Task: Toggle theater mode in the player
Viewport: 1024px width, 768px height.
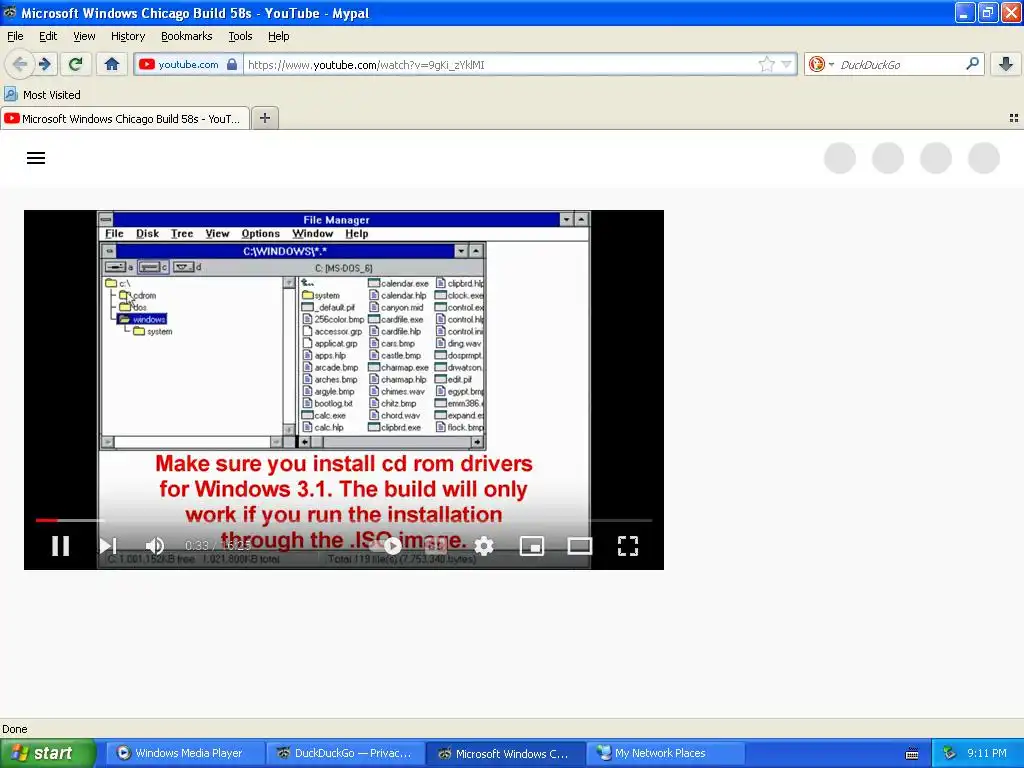Action: 579,545
